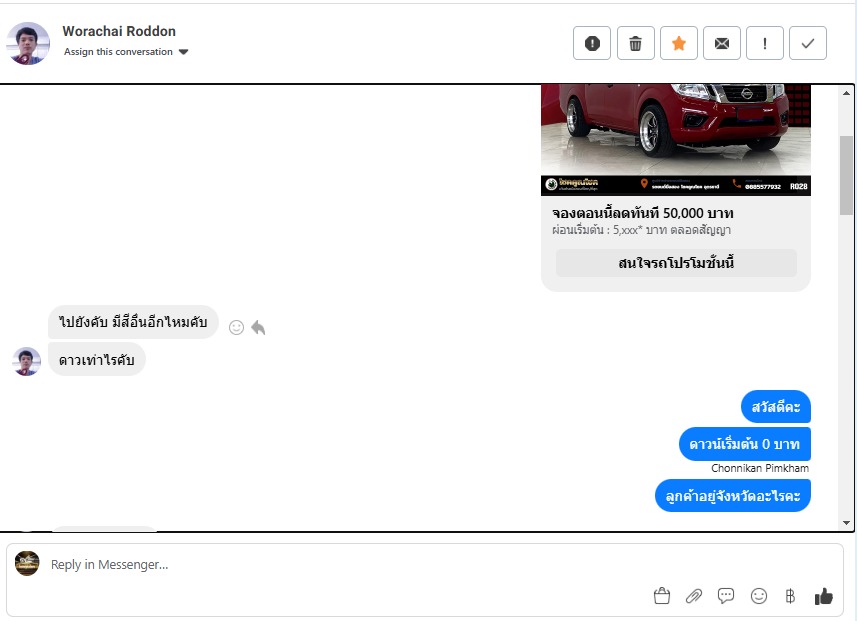857x621 pixels.
Task: Delete conversation with trash icon
Action: [635, 43]
